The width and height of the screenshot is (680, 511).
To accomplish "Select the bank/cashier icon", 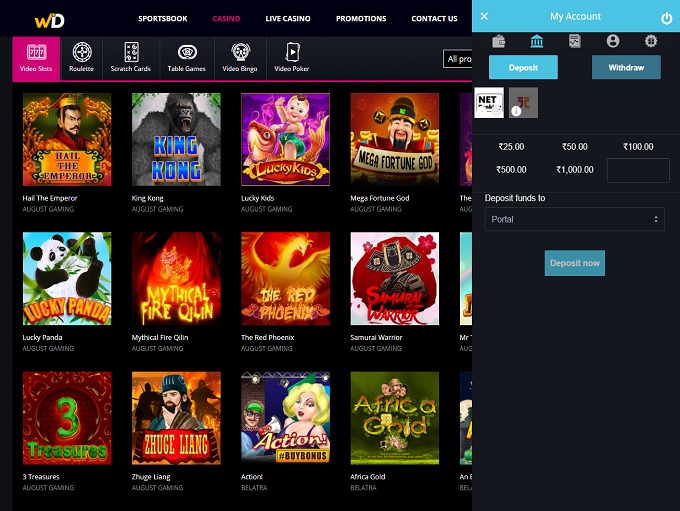I will 537,41.
